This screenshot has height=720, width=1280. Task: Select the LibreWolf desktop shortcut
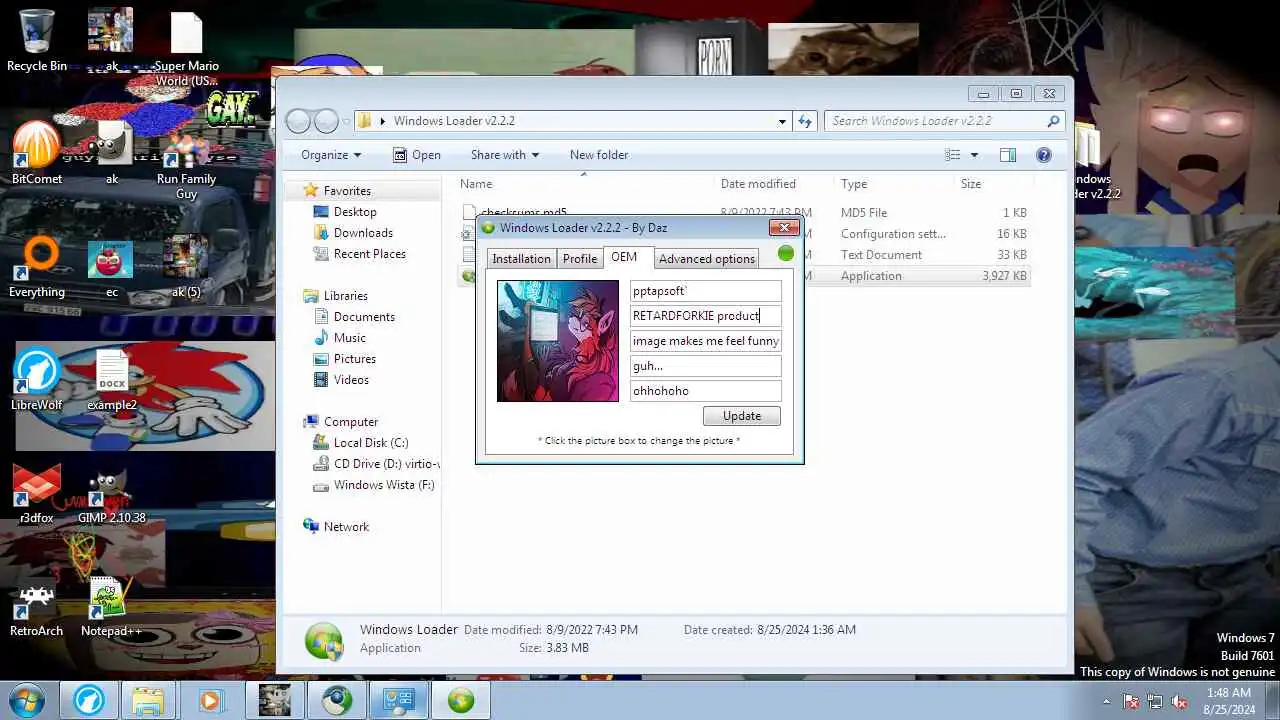pos(37,378)
